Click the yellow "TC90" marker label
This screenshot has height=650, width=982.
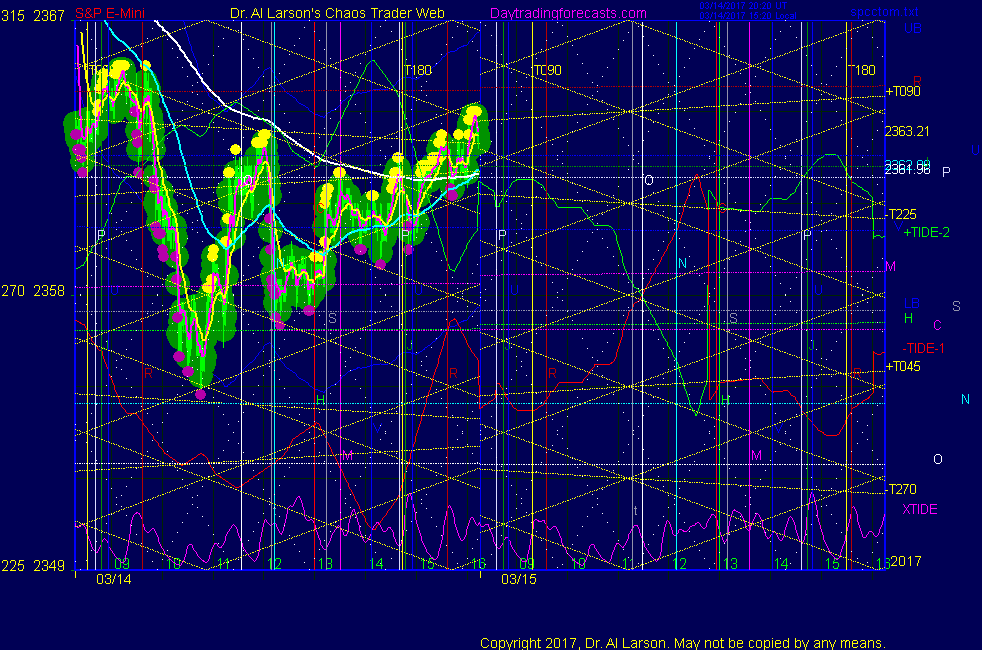coord(547,70)
